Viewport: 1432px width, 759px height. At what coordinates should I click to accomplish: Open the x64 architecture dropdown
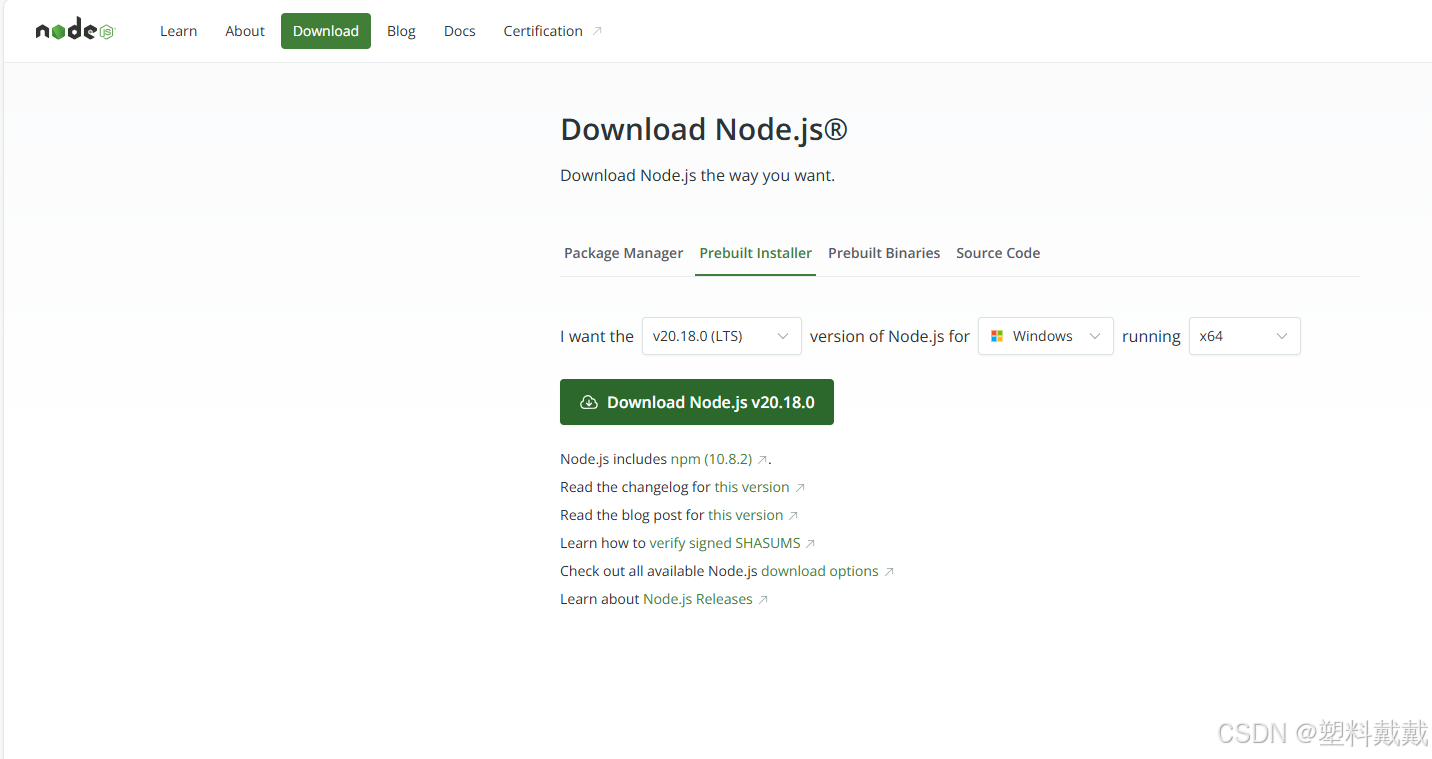point(1244,336)
